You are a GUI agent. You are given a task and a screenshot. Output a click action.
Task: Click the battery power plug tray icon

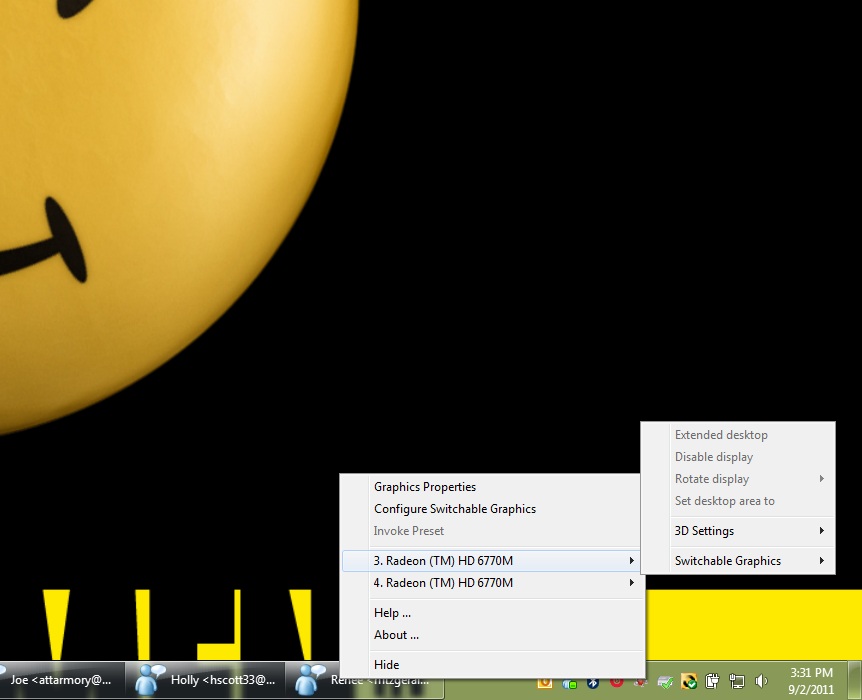tap(712, 682)
